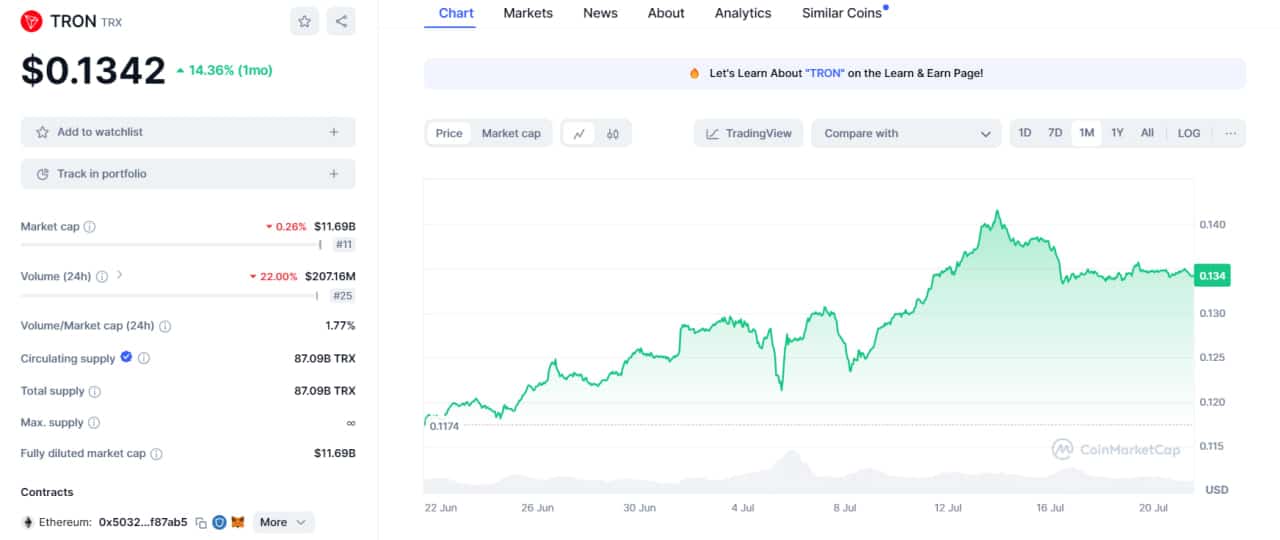Viewport: 1280px width, 540px height.
Task: Set chart range to 1Y
Action: click(1118, 133)
